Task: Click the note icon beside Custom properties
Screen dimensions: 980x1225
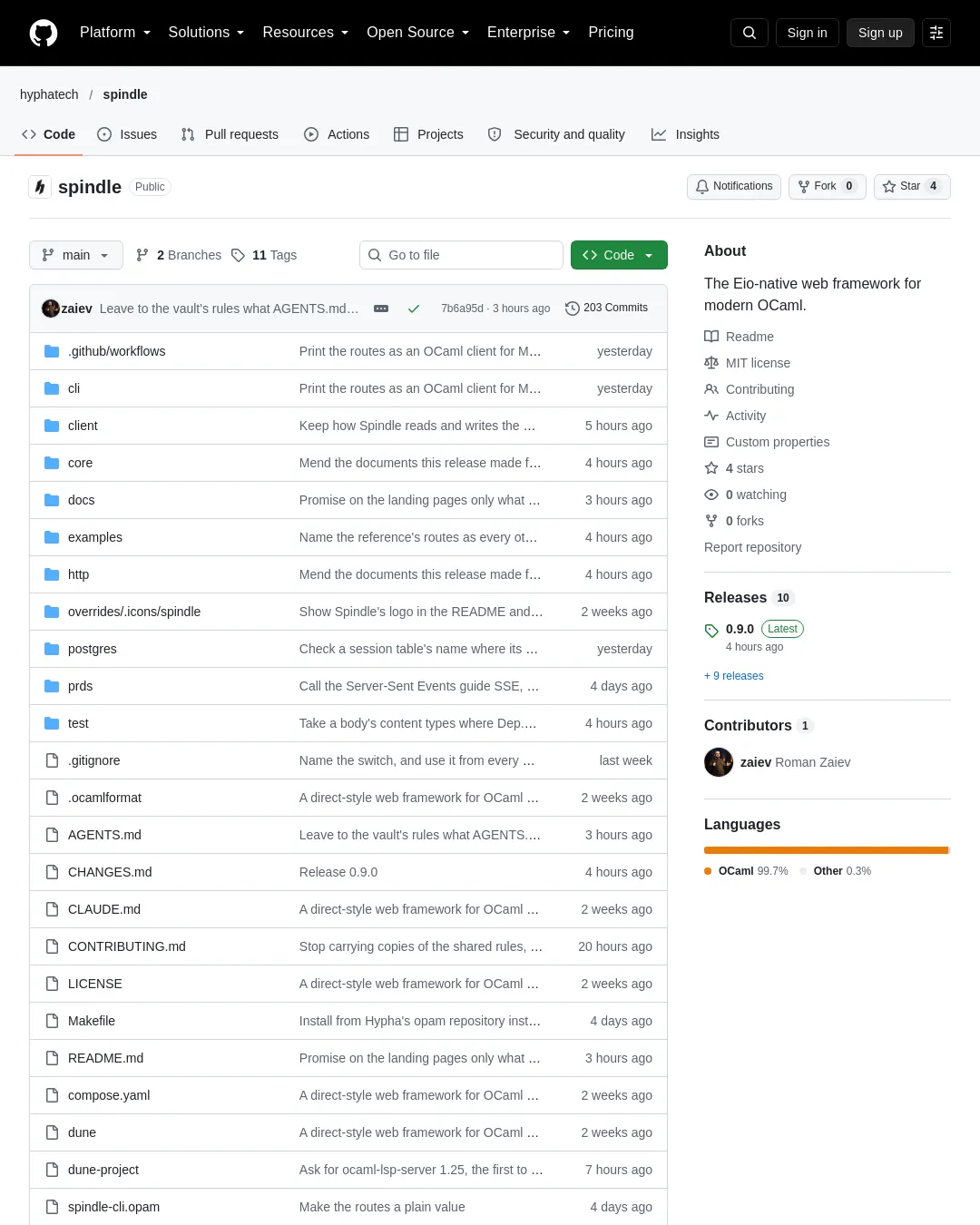Action: coord(711,442)
